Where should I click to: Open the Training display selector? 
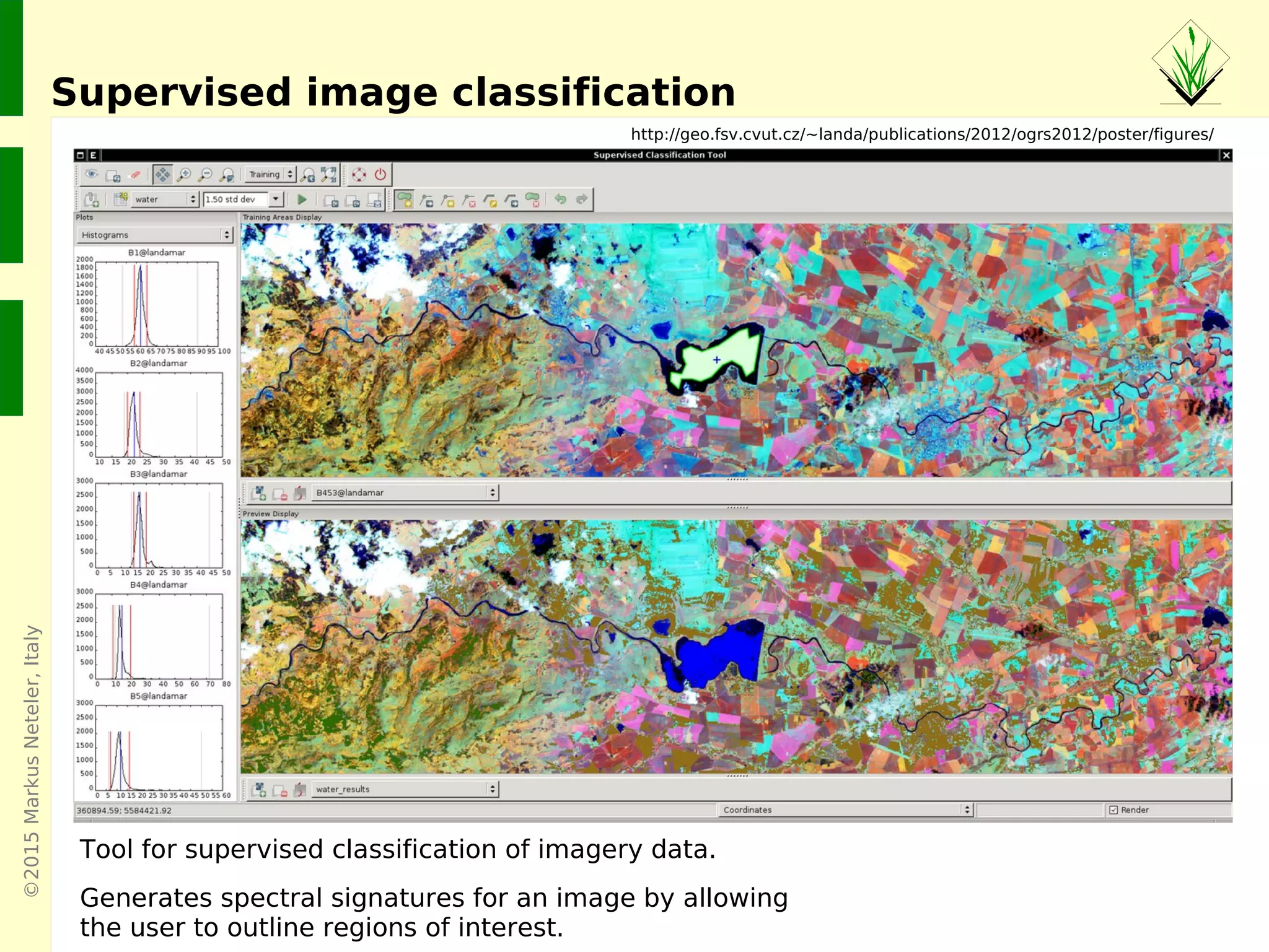271,175
